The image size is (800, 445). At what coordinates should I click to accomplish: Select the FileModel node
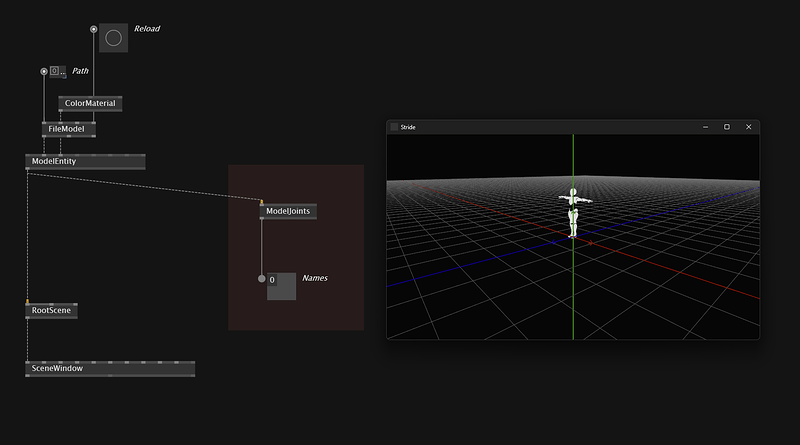[x=68, y=129]
